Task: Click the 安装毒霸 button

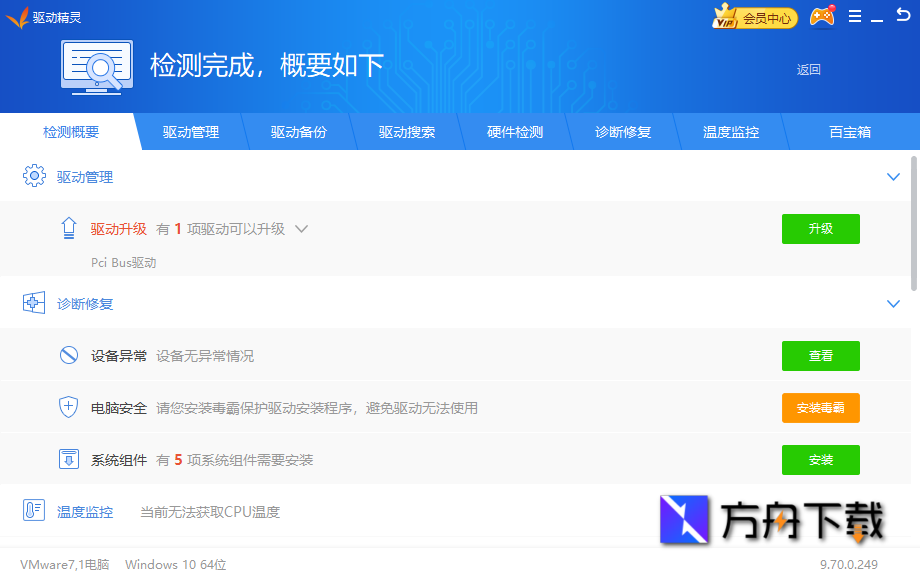Action: 820,407
